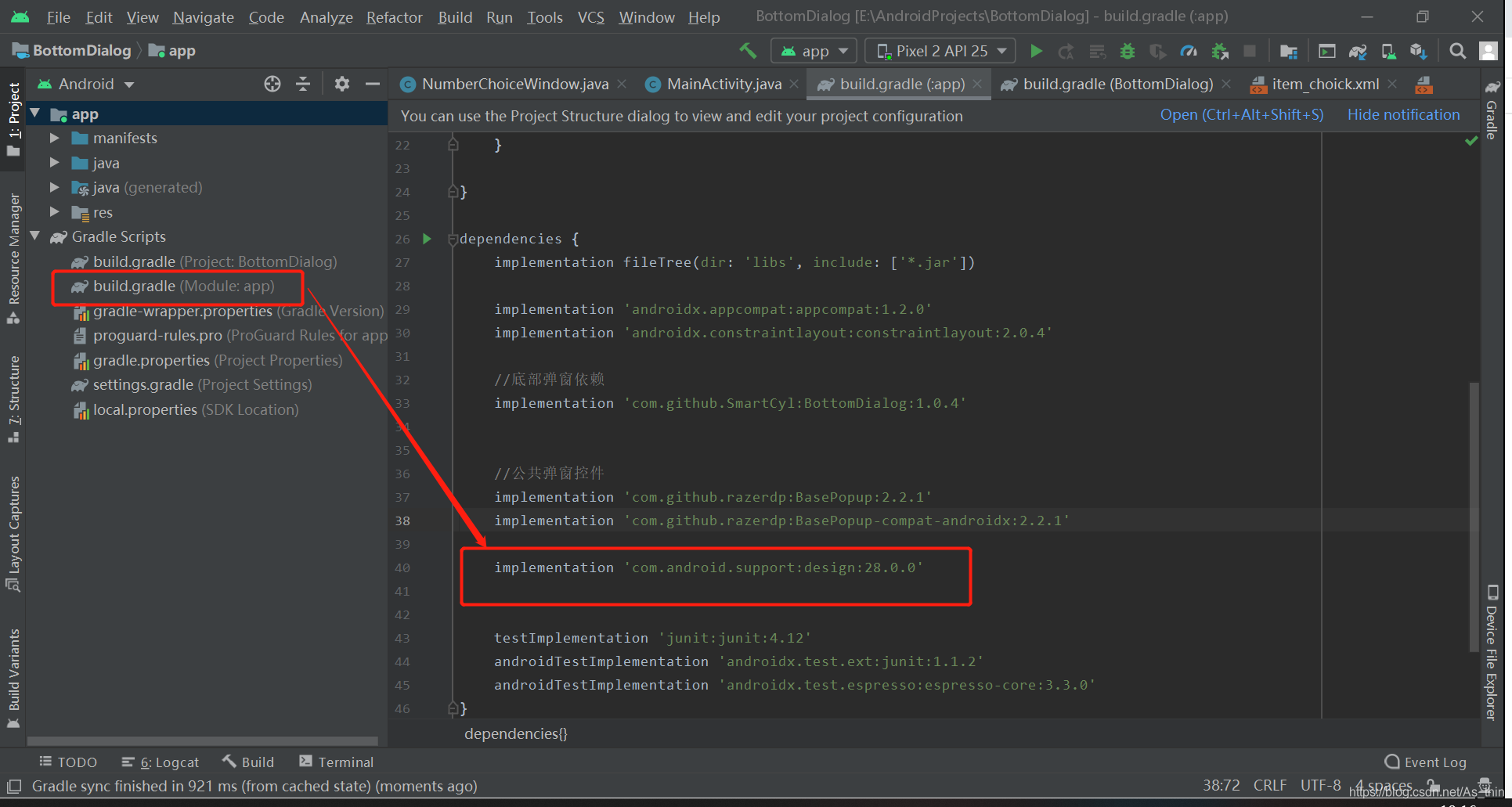This screenshot has height=807, width=1512.
Task: Click the Make Project hammer icon
Action: (x=748, y=51)
